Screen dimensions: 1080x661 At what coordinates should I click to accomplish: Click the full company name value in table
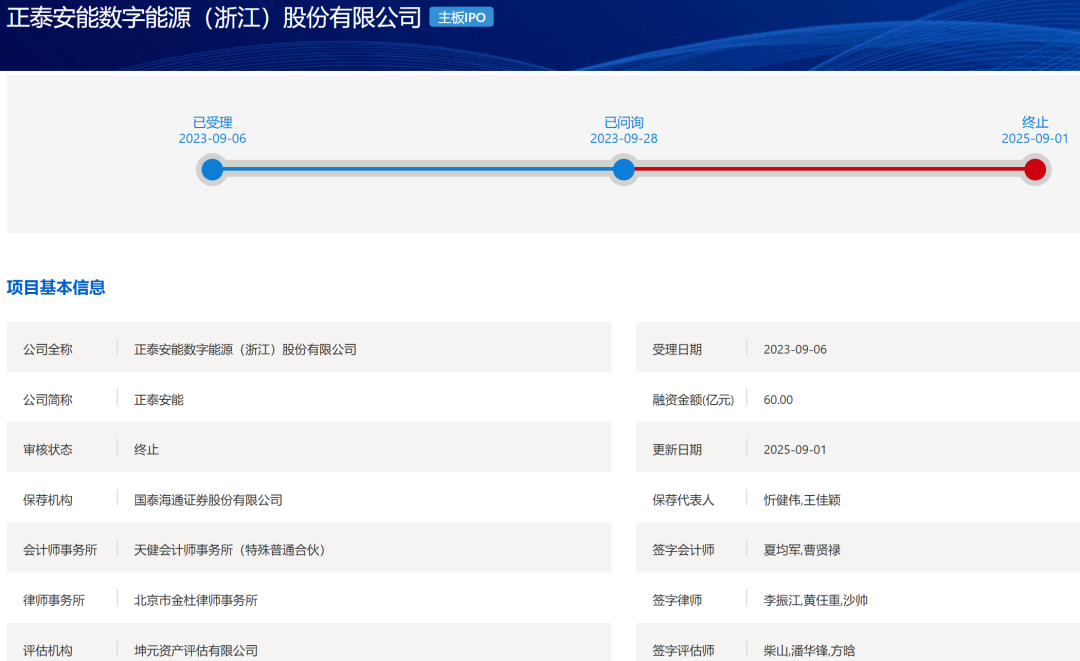(245, 349)
